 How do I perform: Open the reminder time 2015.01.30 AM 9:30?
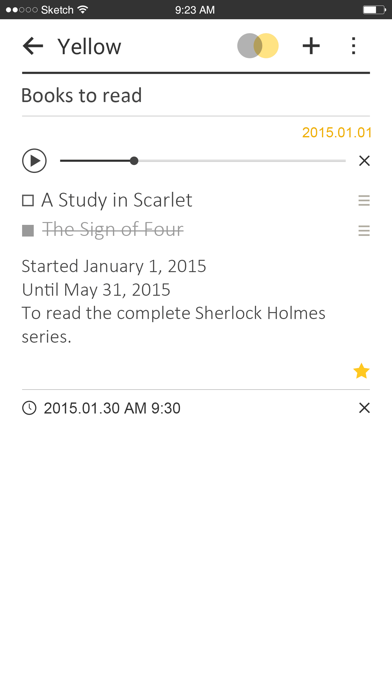click(x=112, y=408)
